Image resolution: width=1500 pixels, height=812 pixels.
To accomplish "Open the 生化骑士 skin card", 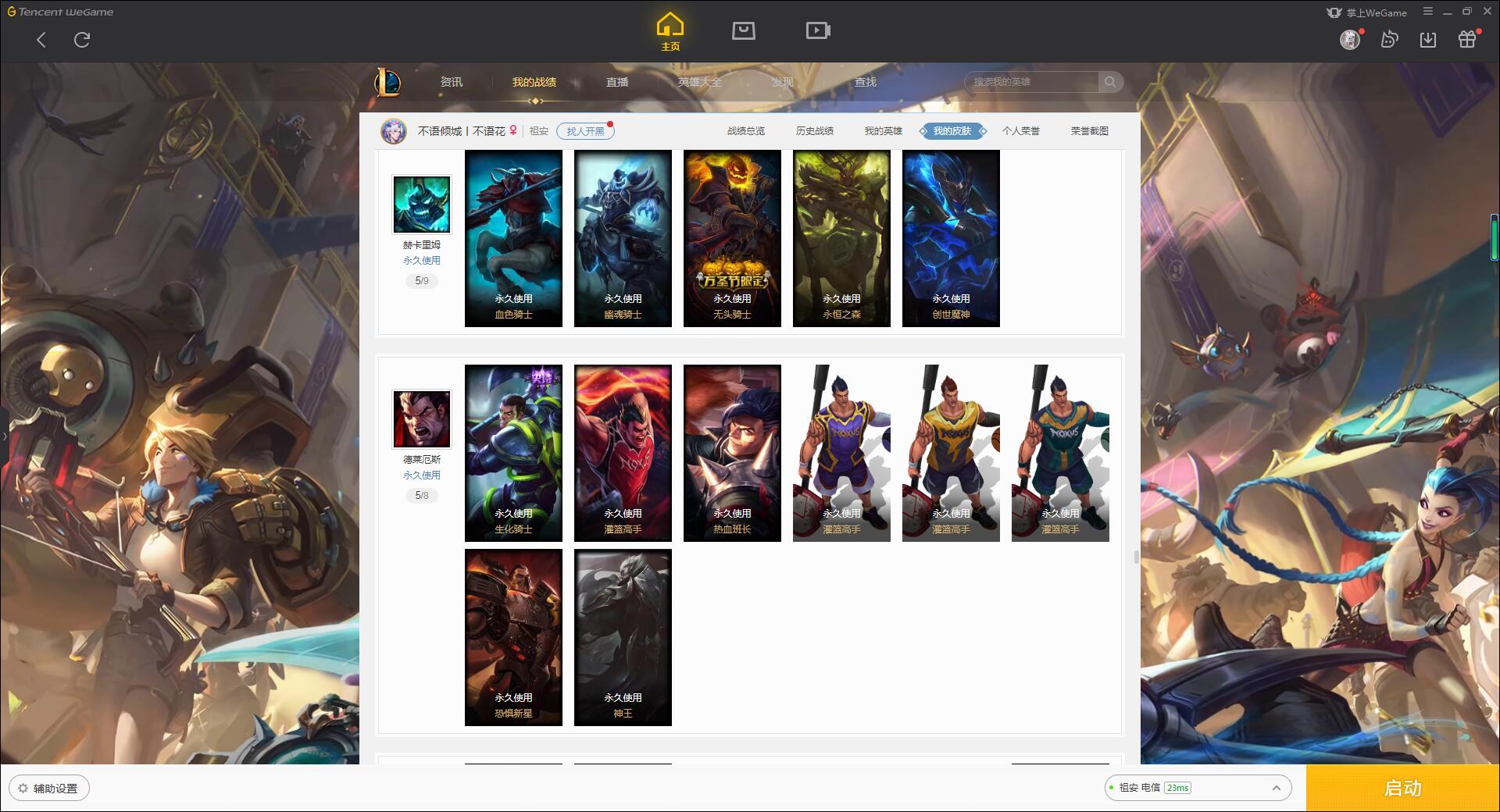I will 513,453.
